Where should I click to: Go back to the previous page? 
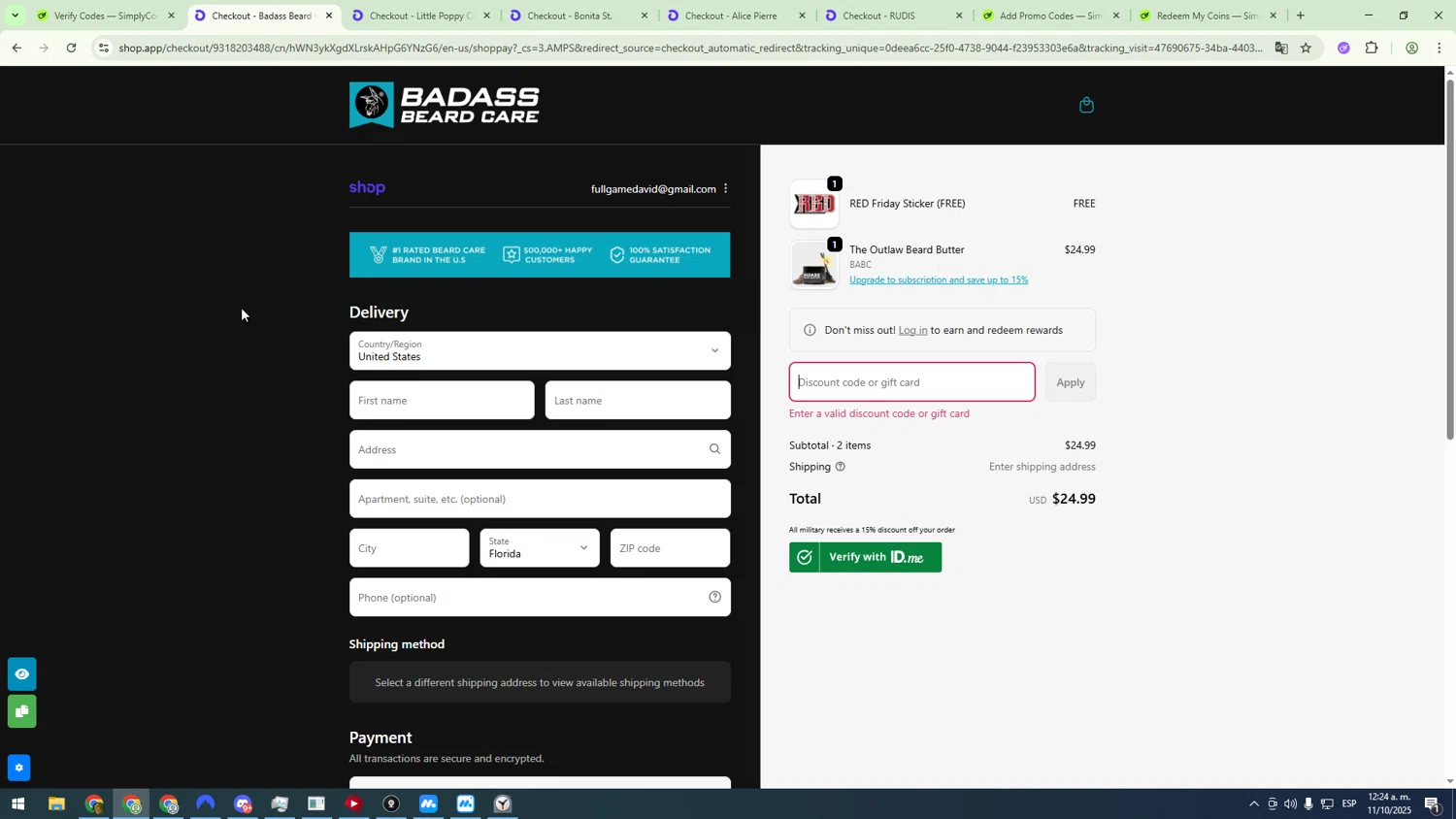[x=17, y=48]
